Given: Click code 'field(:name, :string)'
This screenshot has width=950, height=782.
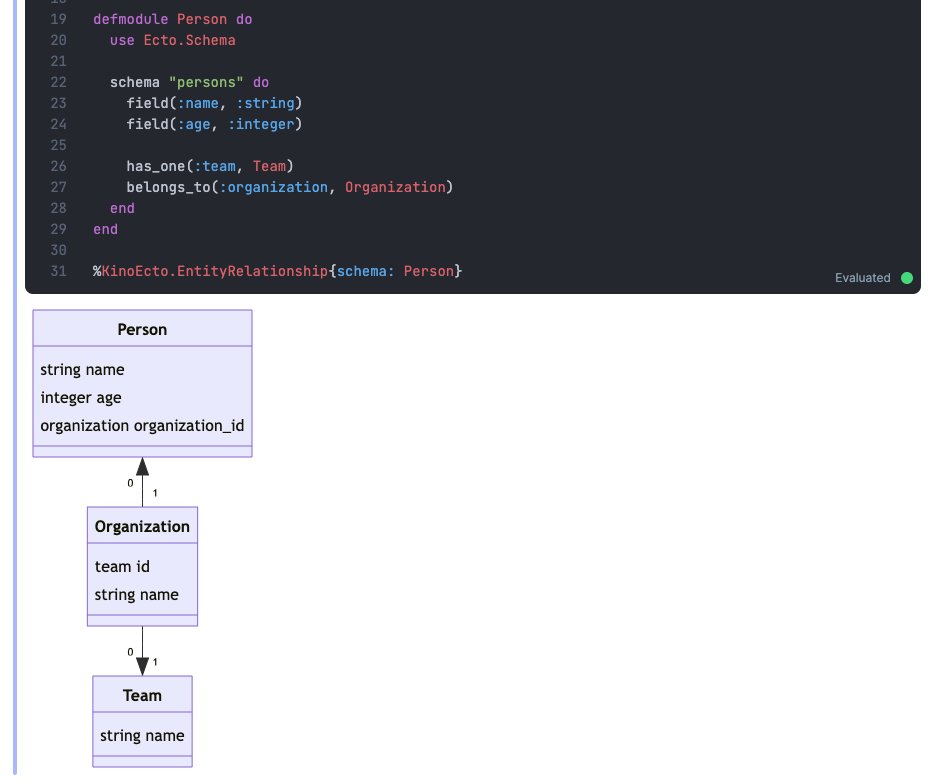Looking at the screenshot, I should tap(214, 103).
